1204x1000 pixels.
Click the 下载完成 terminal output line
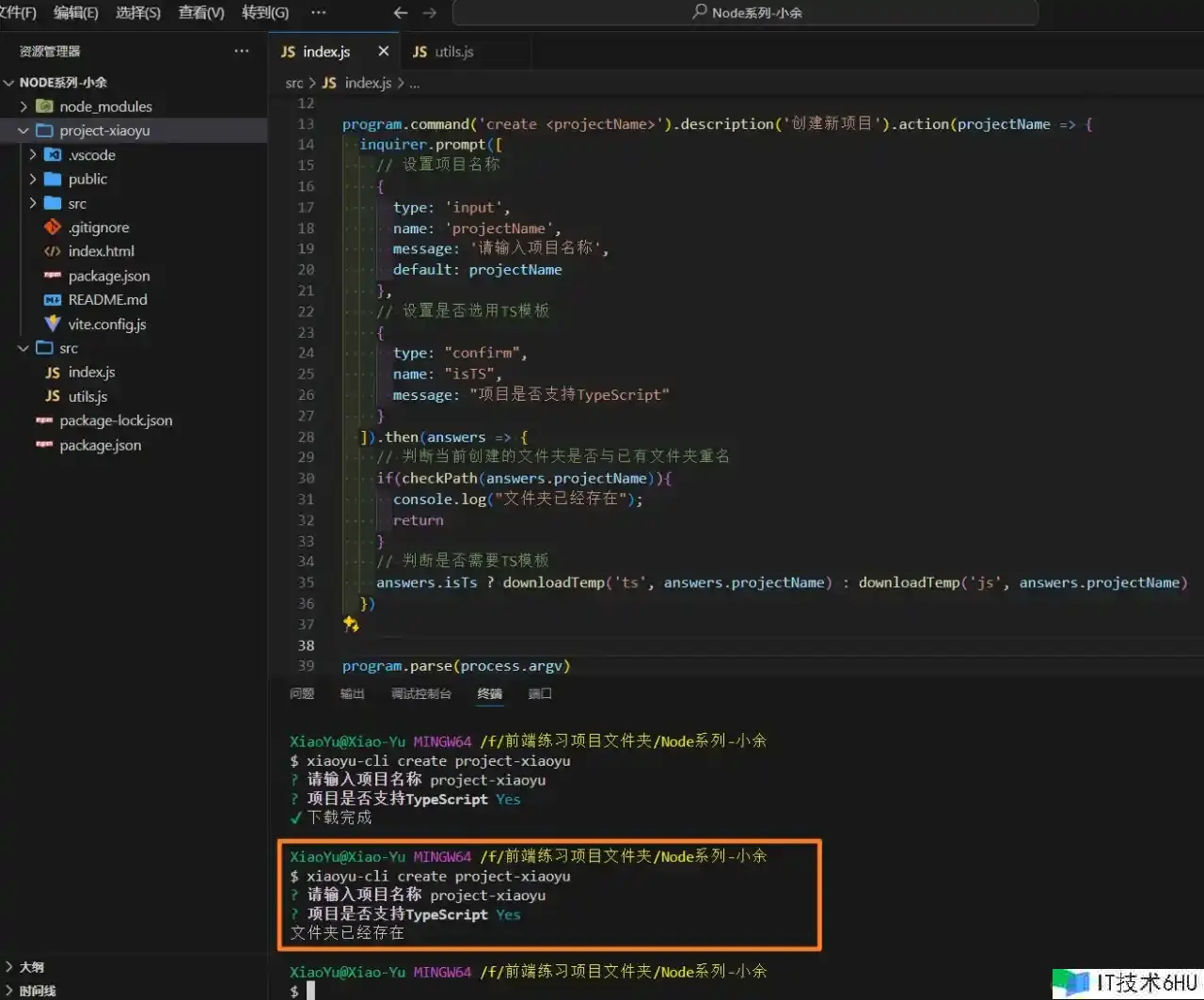331,817
